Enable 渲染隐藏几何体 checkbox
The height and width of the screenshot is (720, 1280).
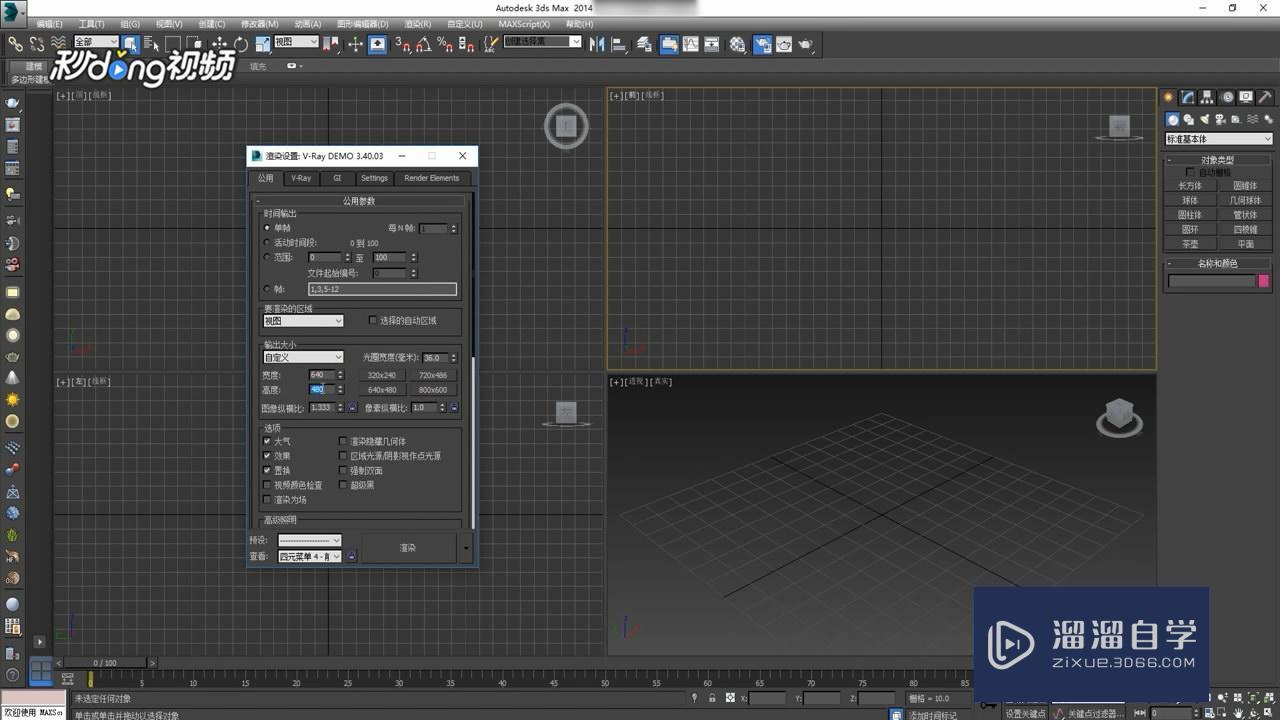tap(343, 441)
